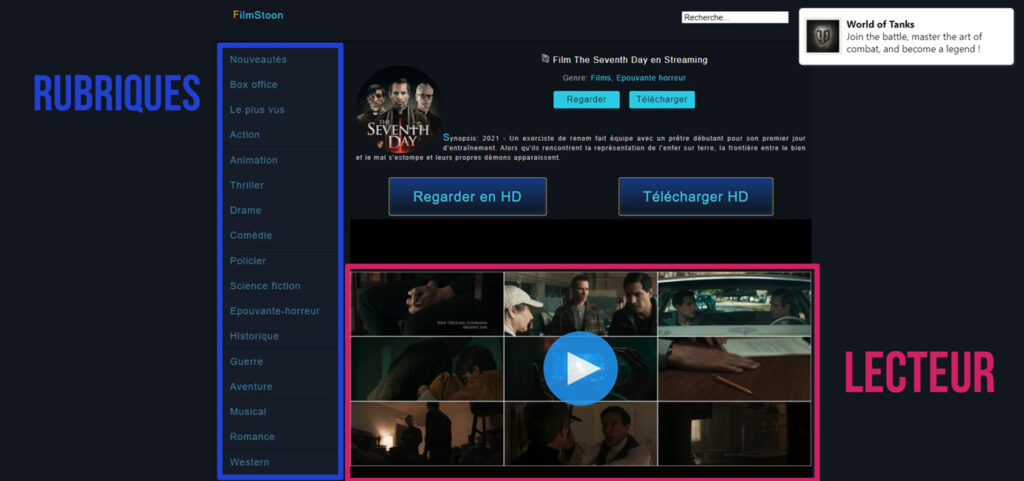1024x481 pixels.
Task: Go to the Animation category
Action: click(x=253, y=160)
